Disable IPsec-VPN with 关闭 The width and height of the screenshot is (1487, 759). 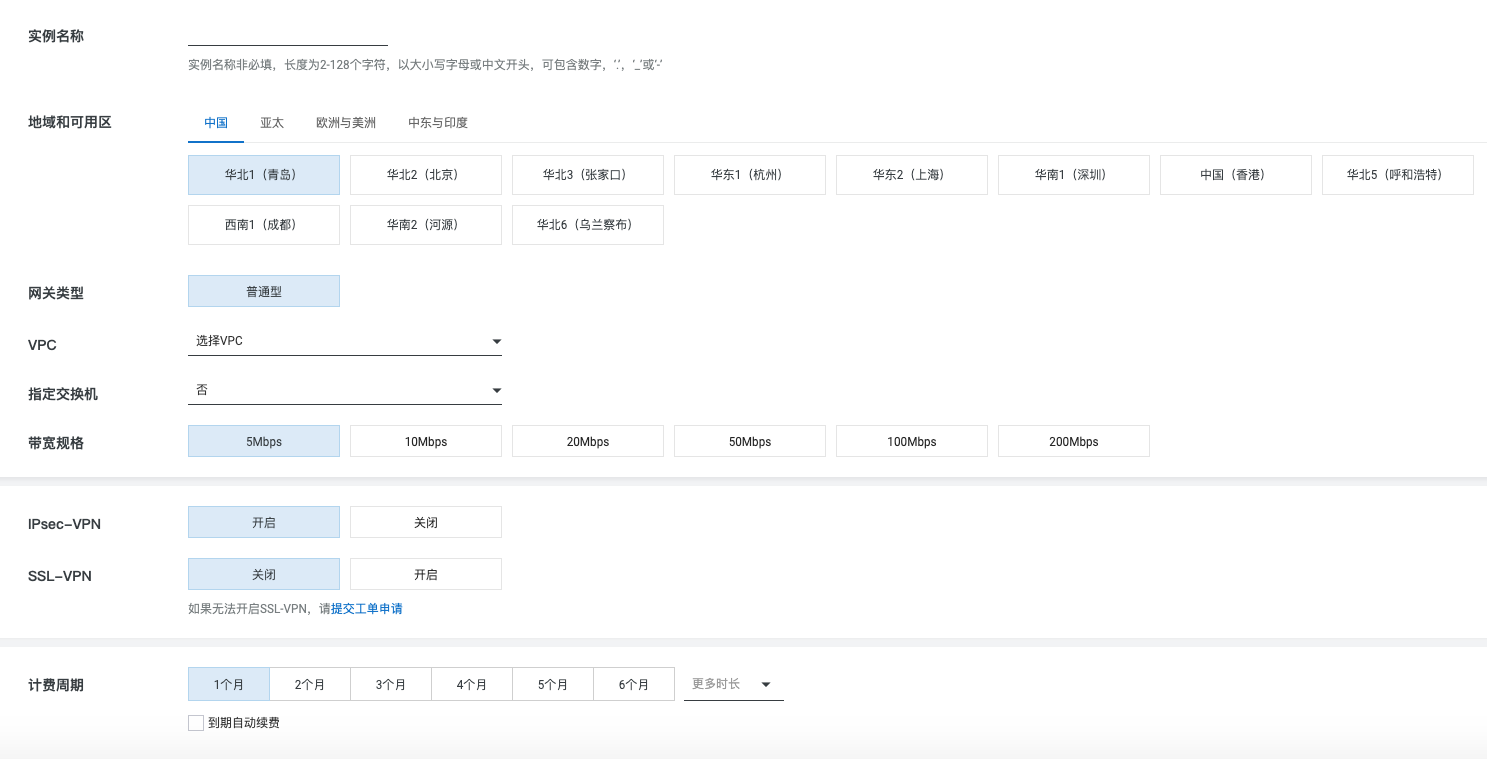click(426, 522)
